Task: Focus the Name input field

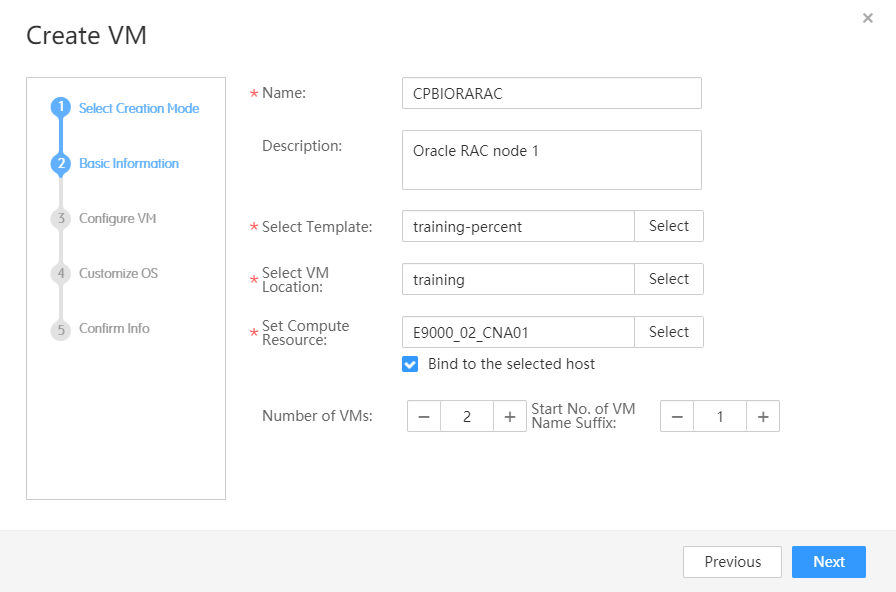Action: pyautogui.click(x=551, y=93)
